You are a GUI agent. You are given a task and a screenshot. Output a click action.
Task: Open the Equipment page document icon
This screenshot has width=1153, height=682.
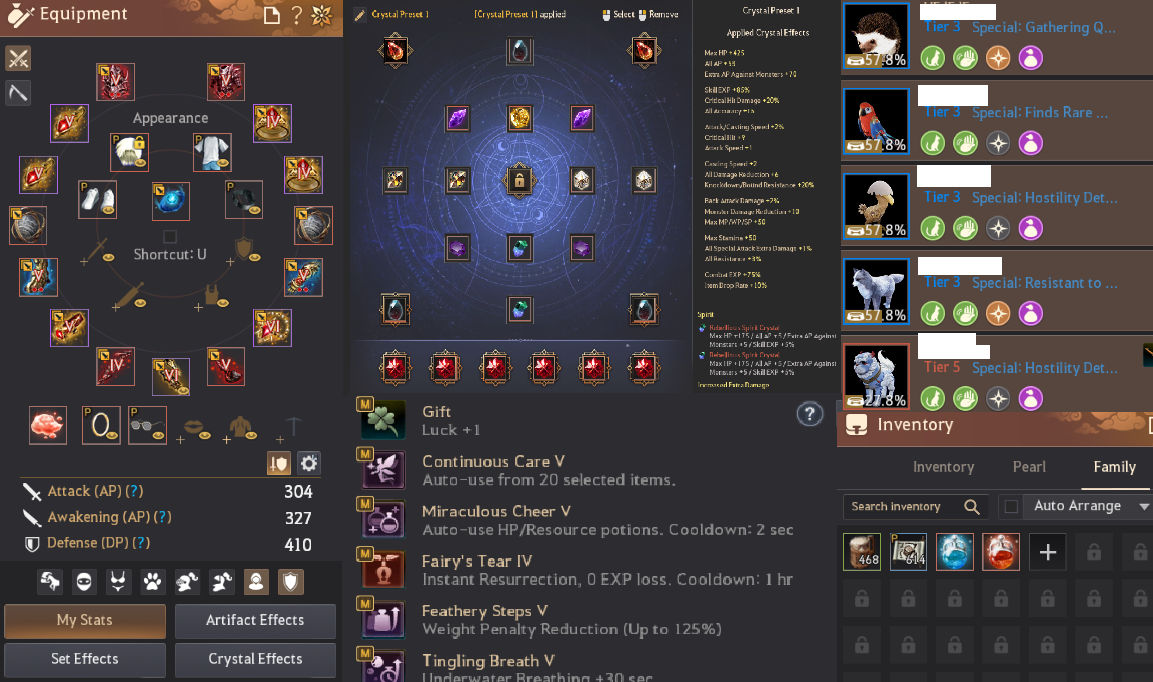coord(272,15)
